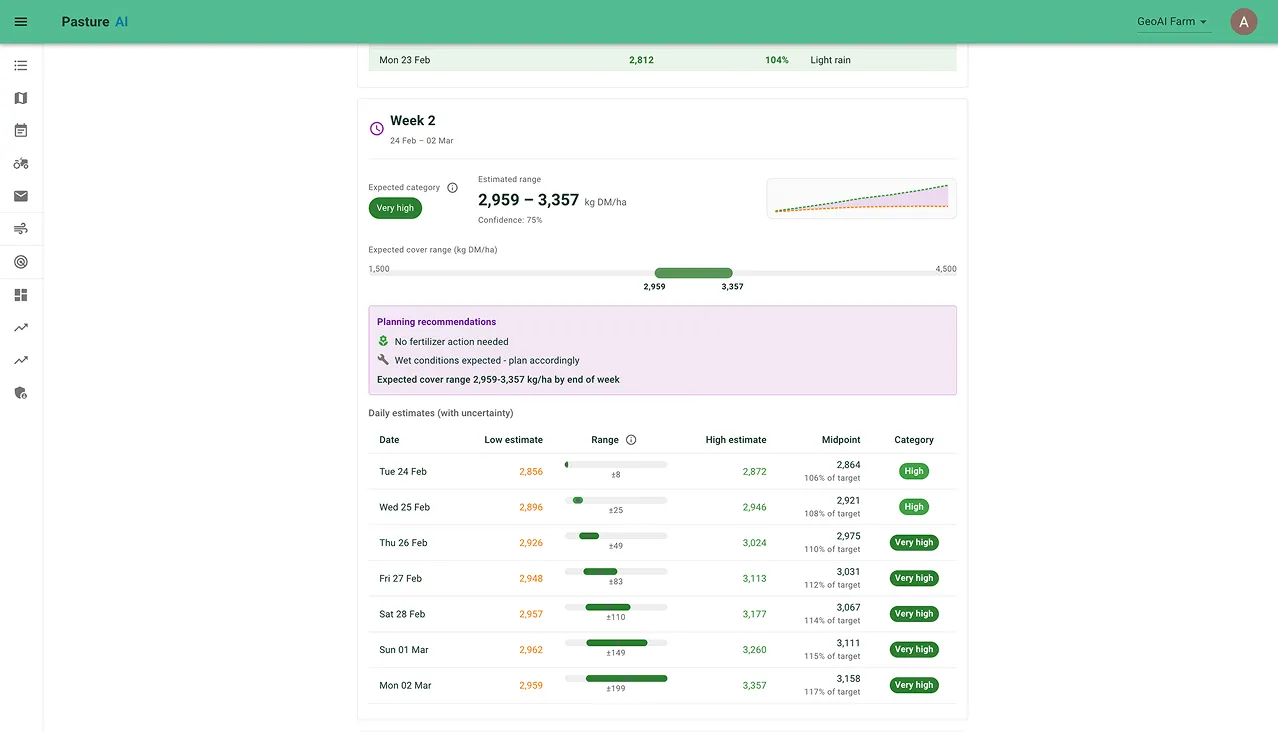The height and width of the screenshot is (732, 1278).
Task: Click midpoint 3,067 for Sat 28 Feb
Action: 848,608
